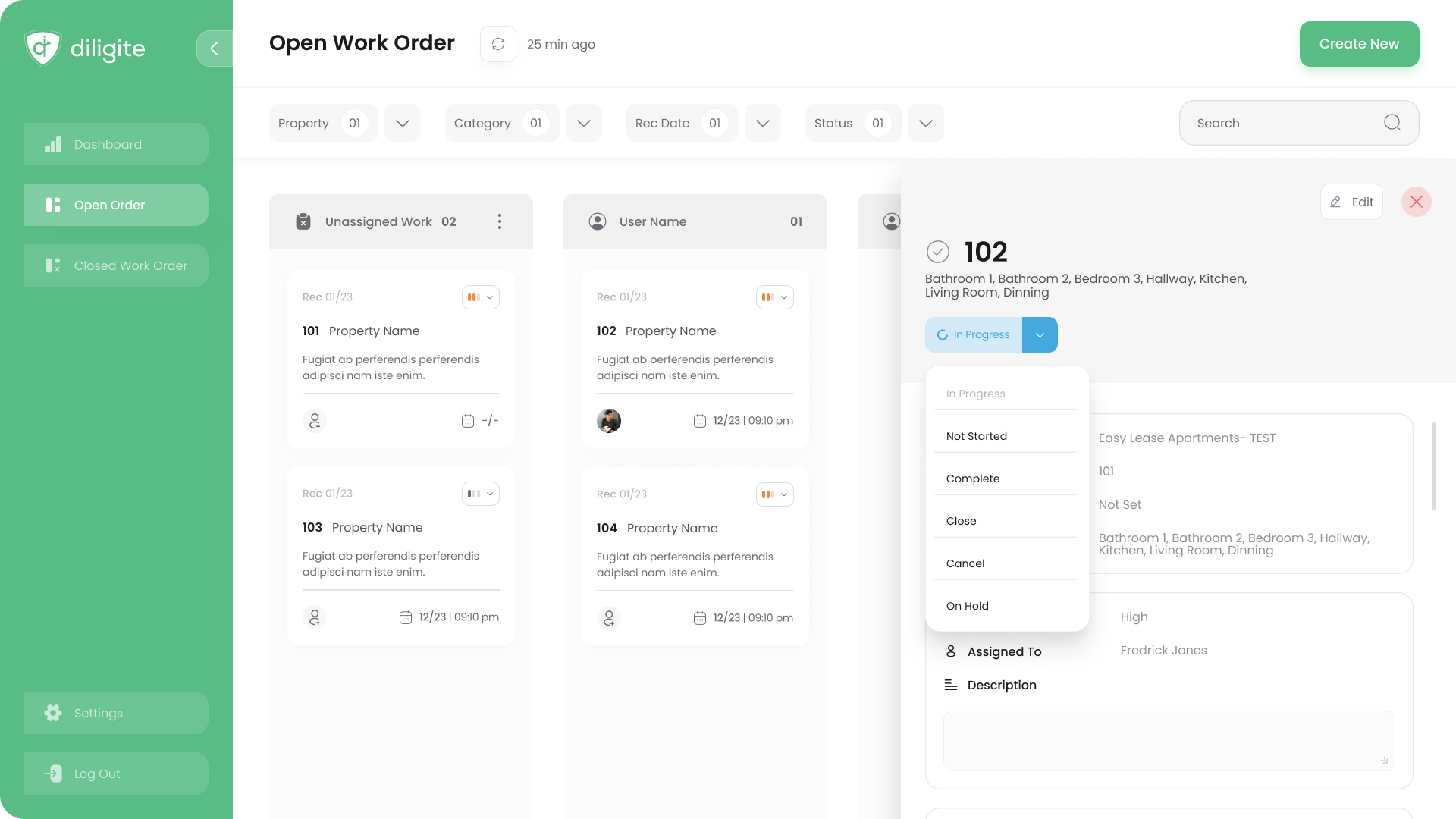
Task: Select Complete from the status menu
Action: (973, 479)
